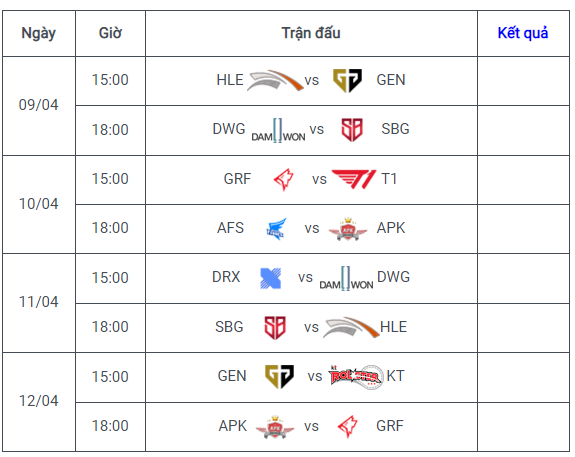Click the Afreeca Freecs logo
The height and width of the screenshot is (457, 575).
276,229
